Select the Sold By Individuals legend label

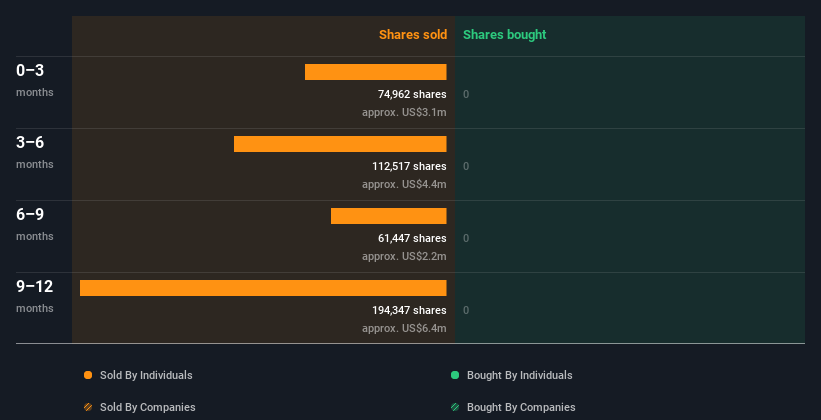(146, 375)
